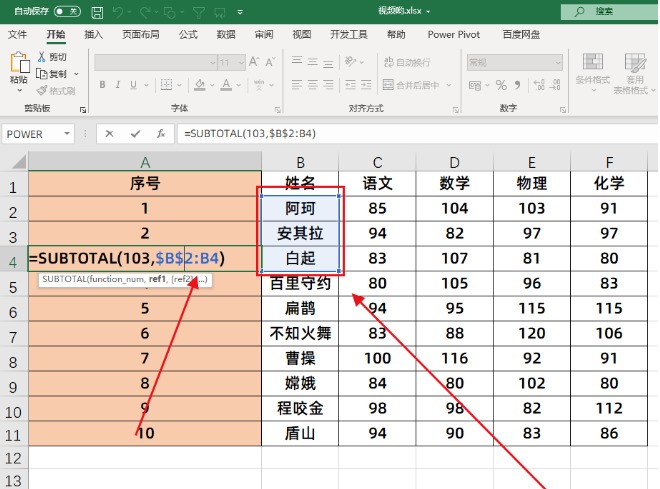
Task: Click the percent style icon
Action: click(x=501, y=85)
